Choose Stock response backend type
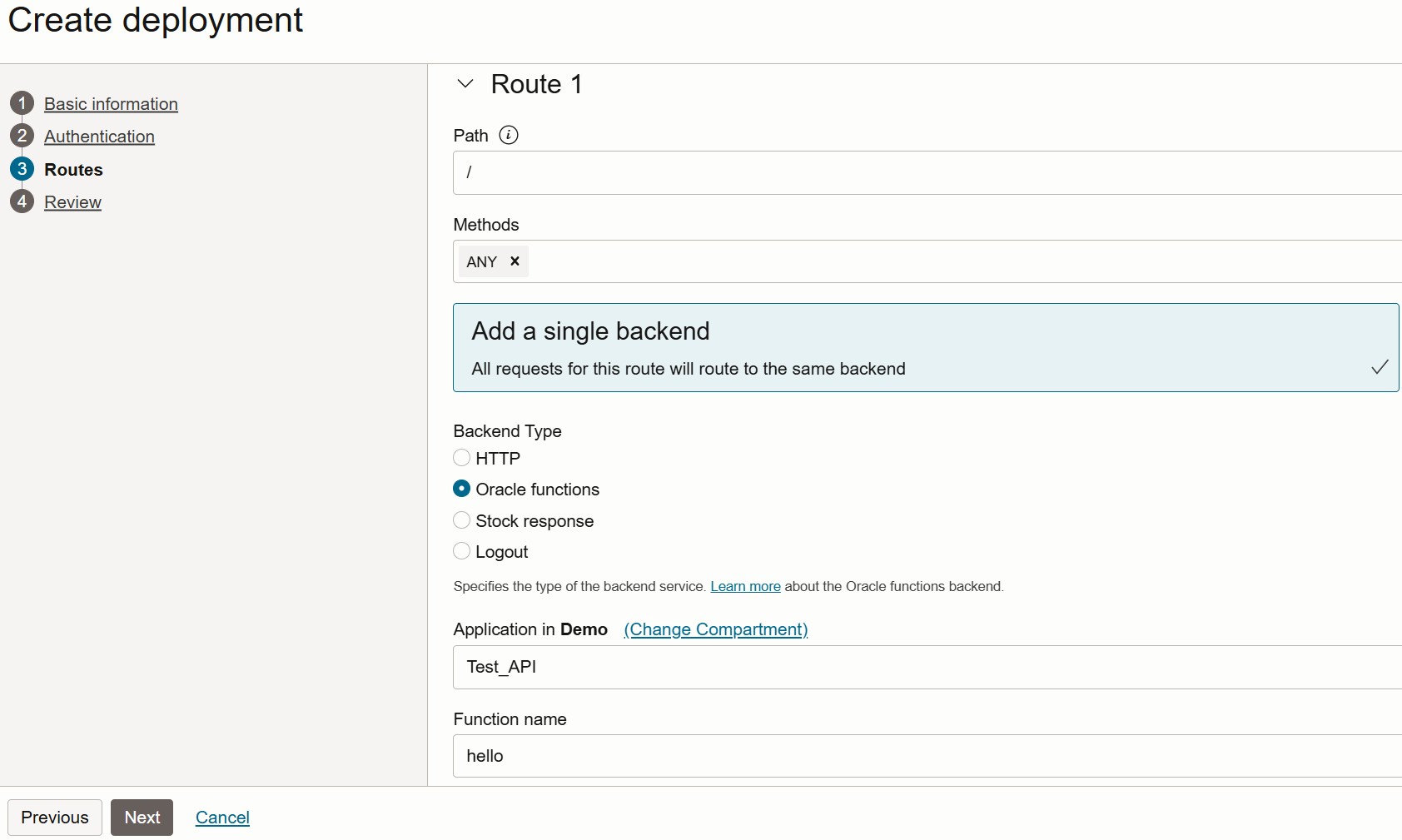 (462, 520)
